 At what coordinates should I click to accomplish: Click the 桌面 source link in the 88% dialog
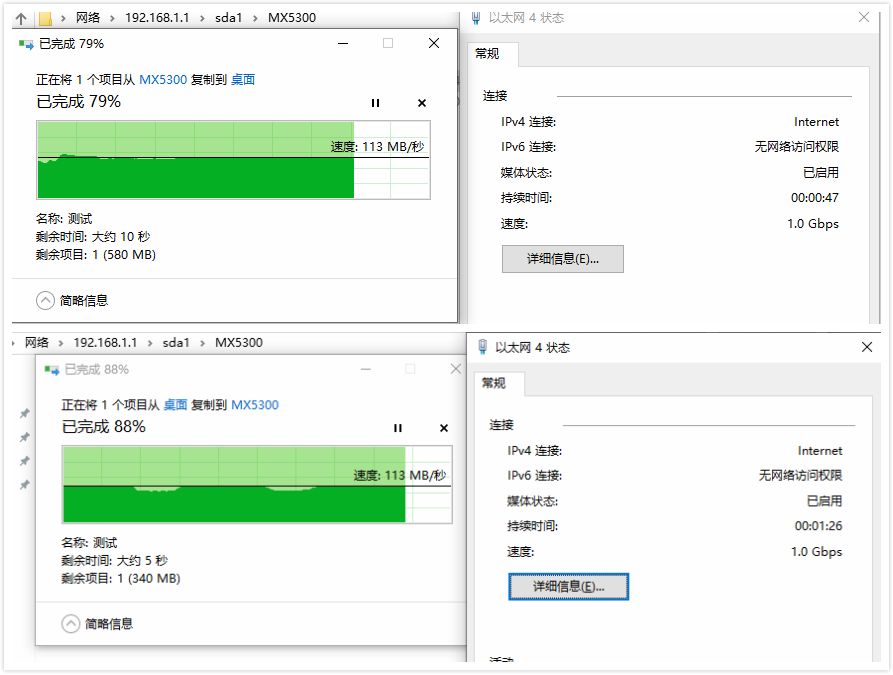[175, 405]
